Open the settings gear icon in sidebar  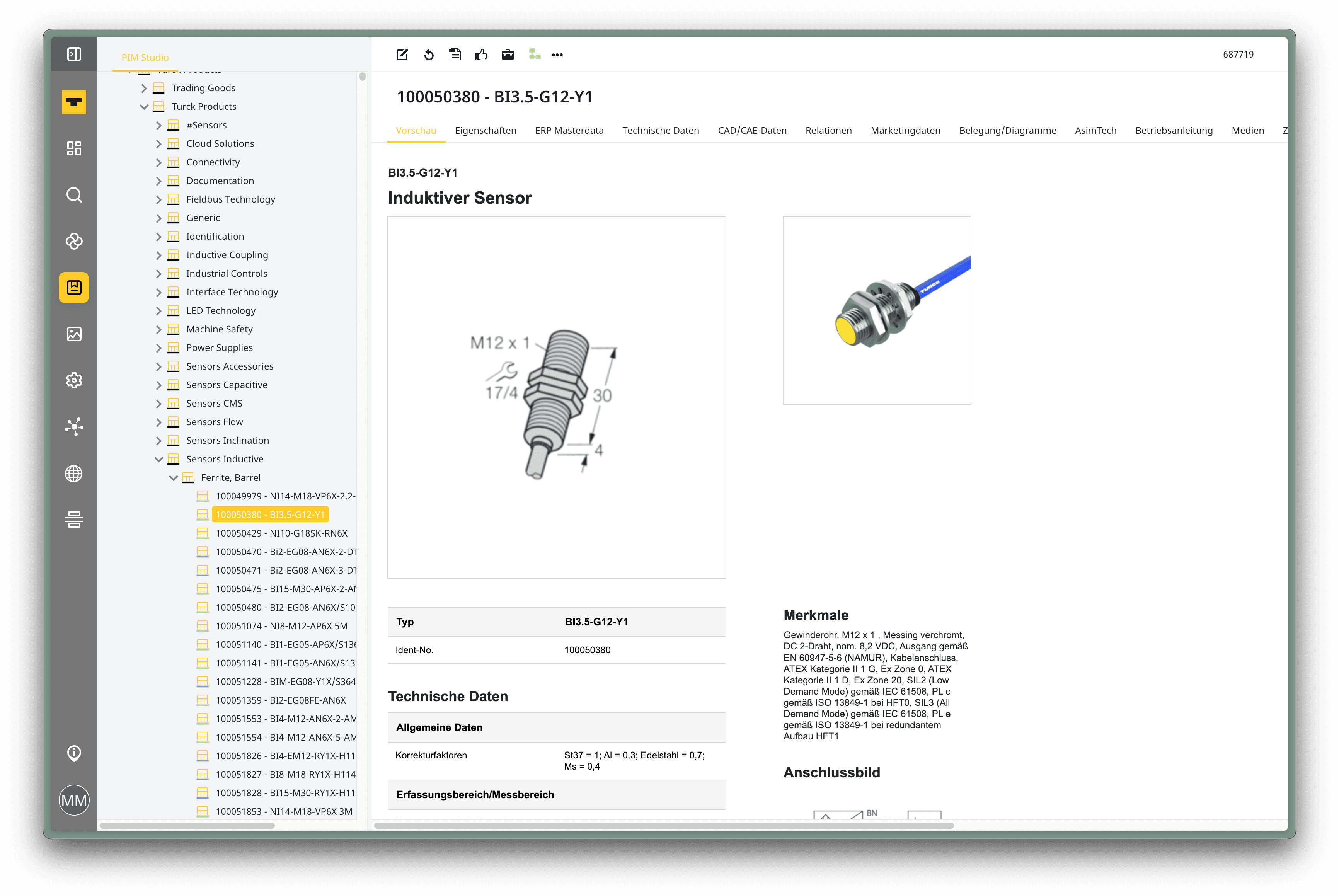(x=74, y=380)
